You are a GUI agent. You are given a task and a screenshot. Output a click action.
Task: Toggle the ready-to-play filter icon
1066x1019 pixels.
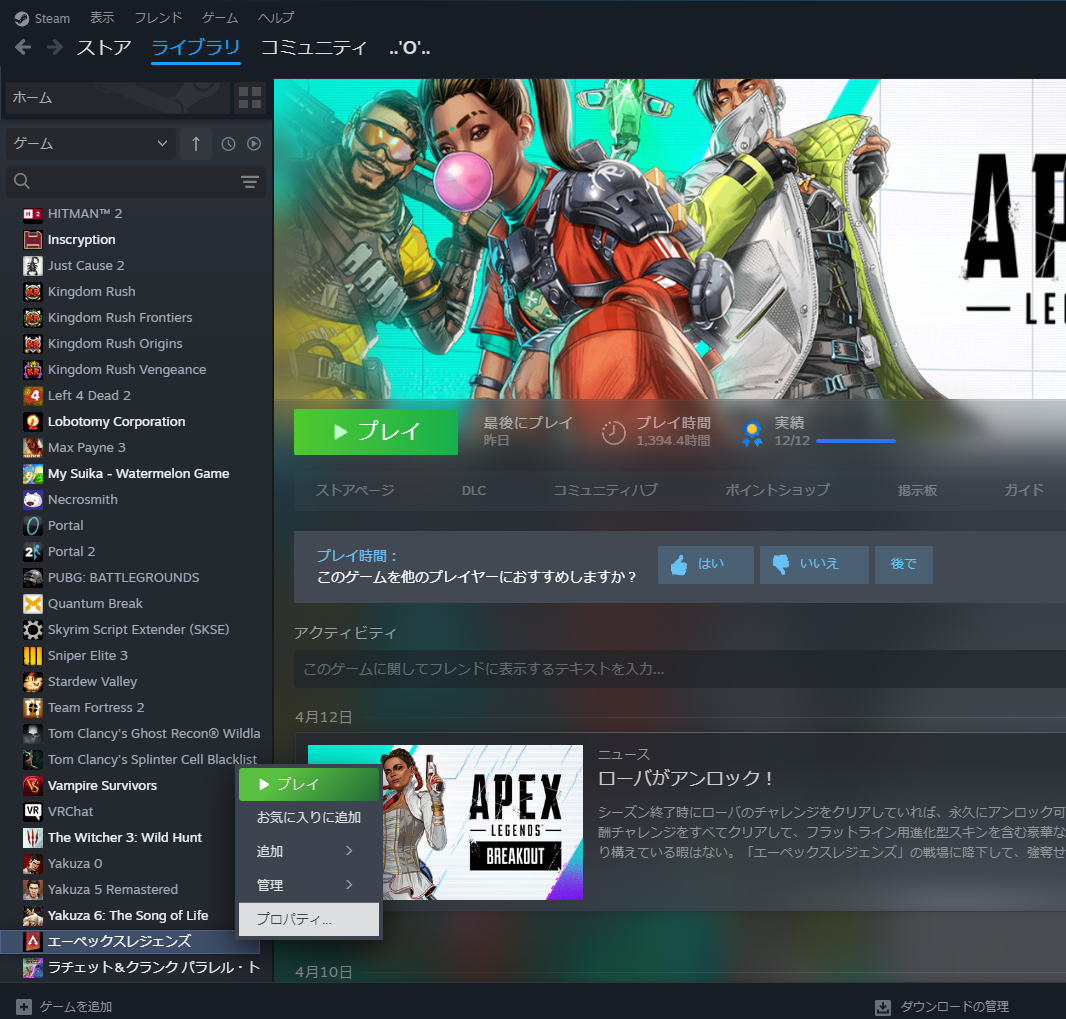[254, 143]
